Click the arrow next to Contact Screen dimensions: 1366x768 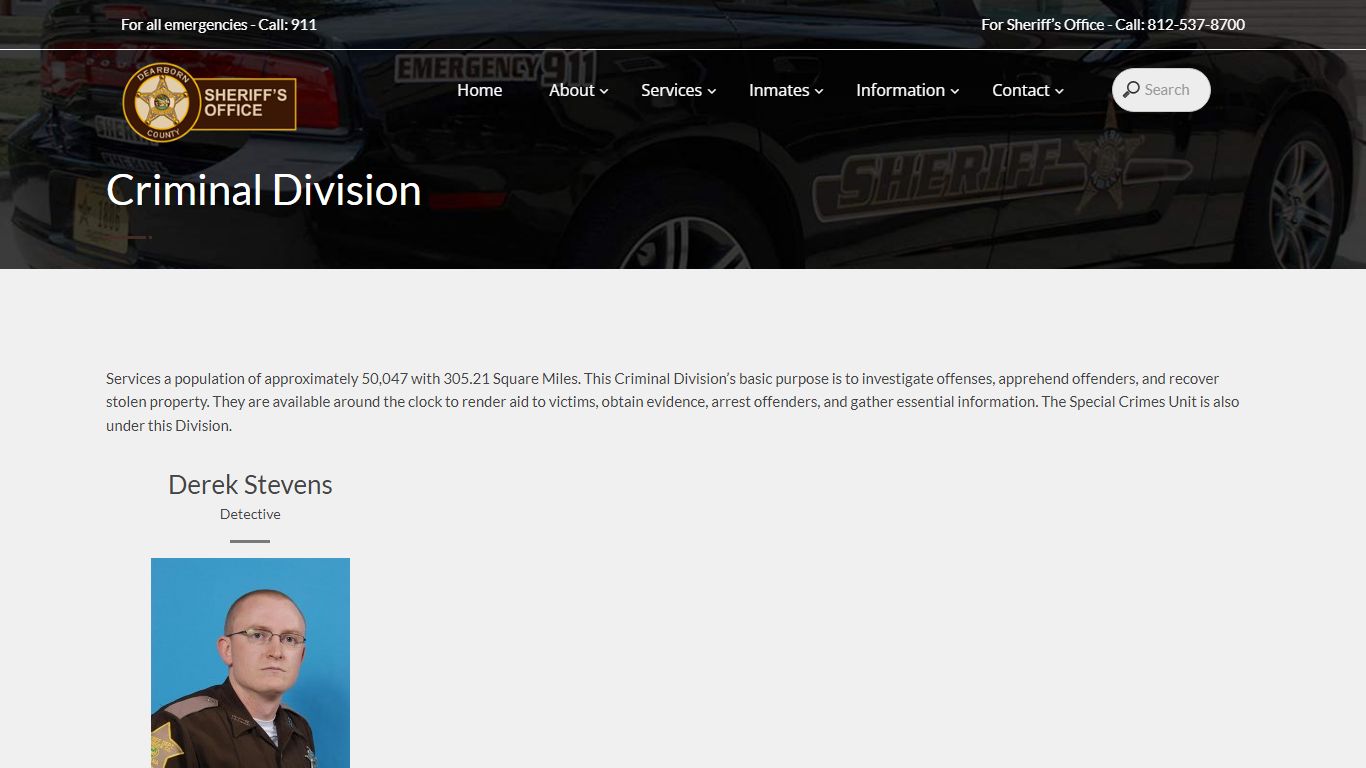pyautogui.click(x=1059, y=91)
